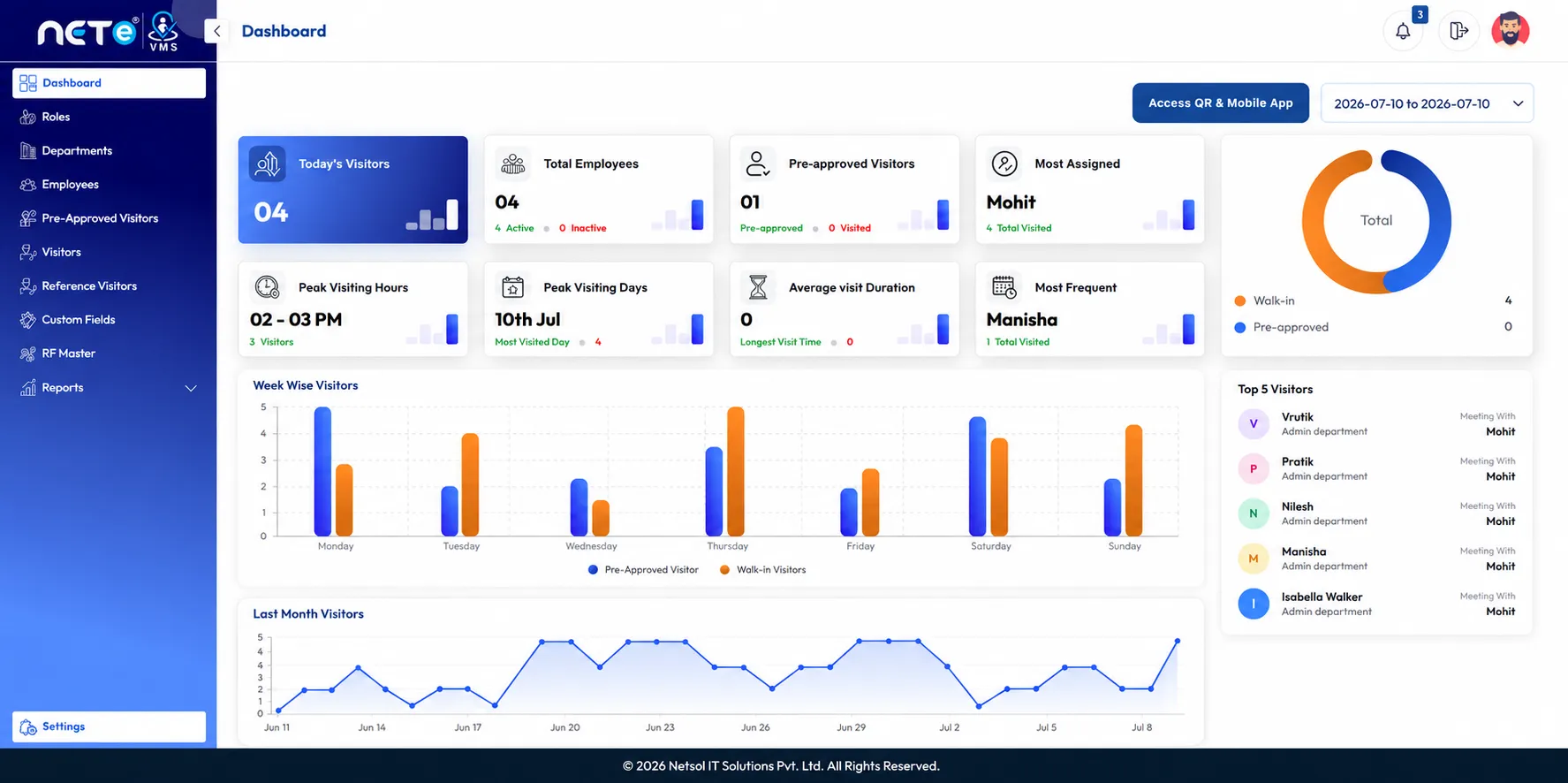1568x783 pixels.
Task: Click Access QR & Mobile App button
Action: tap(1220, 103)
